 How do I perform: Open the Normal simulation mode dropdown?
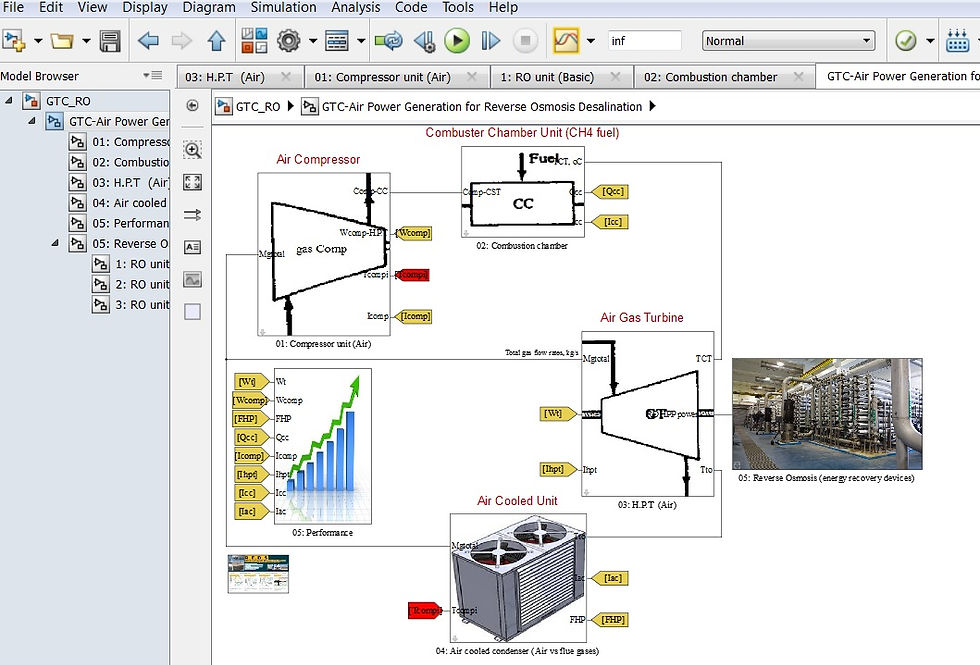point(788,41)
